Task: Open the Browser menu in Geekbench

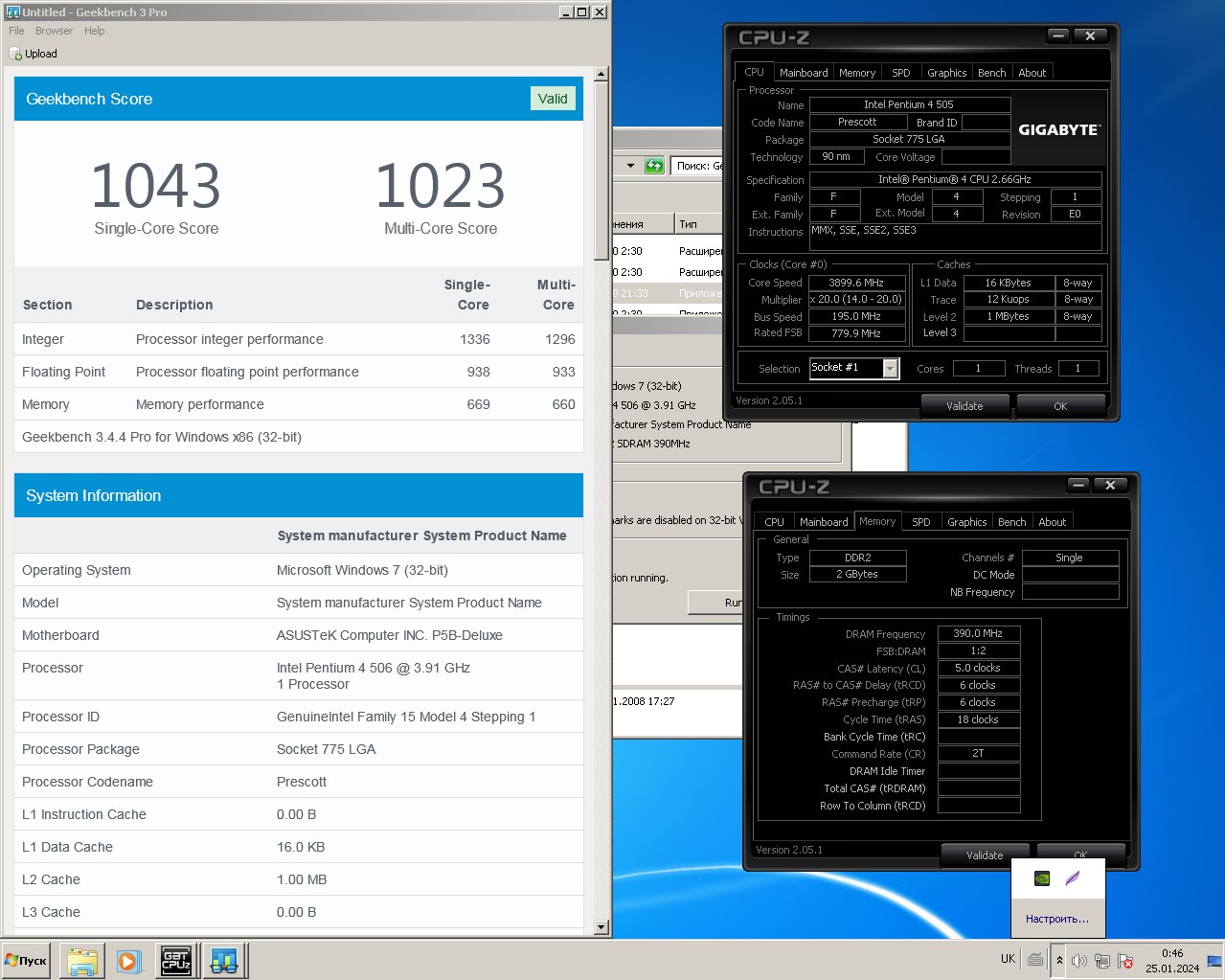Action: click(x=54, y=31)
